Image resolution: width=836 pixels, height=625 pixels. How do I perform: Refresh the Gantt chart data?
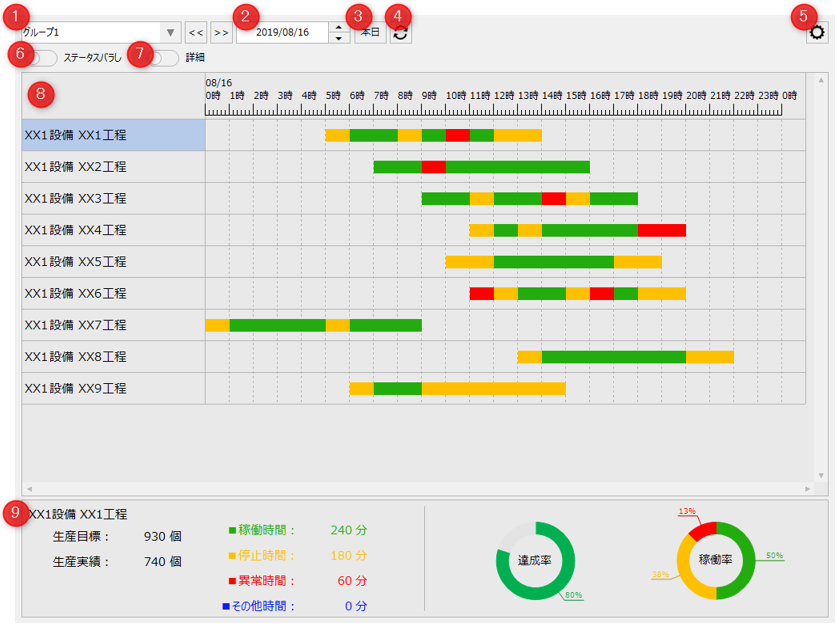400,32
